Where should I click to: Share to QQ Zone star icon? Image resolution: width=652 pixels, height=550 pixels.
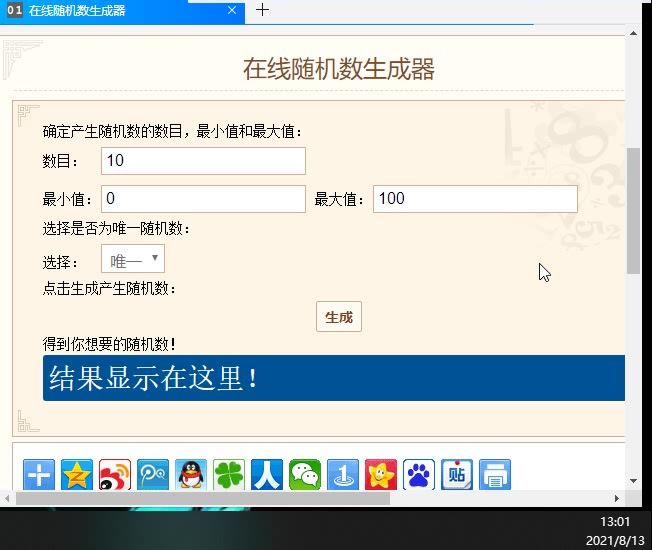tap(77, 474)
